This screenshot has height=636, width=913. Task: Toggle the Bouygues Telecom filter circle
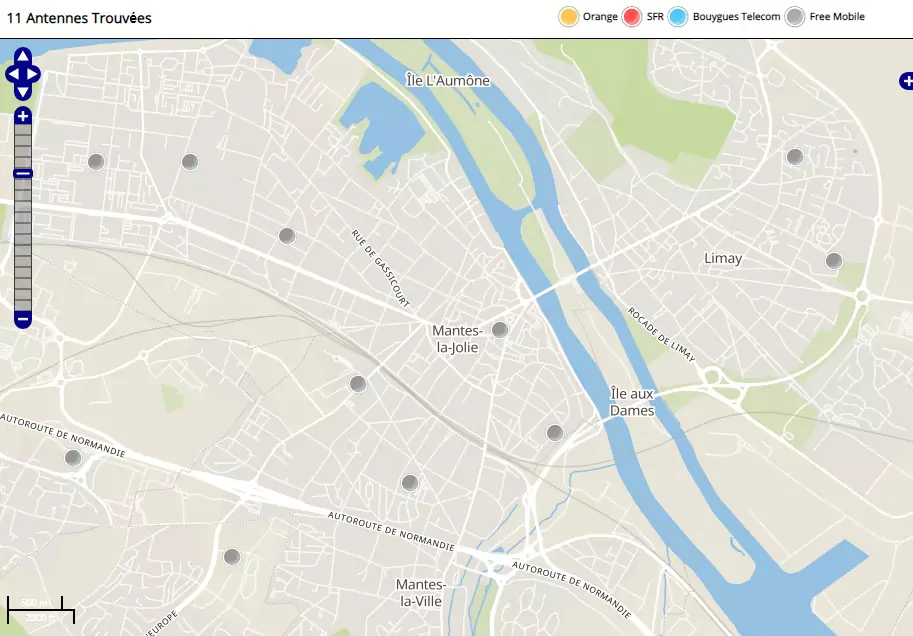coord(678,17)
